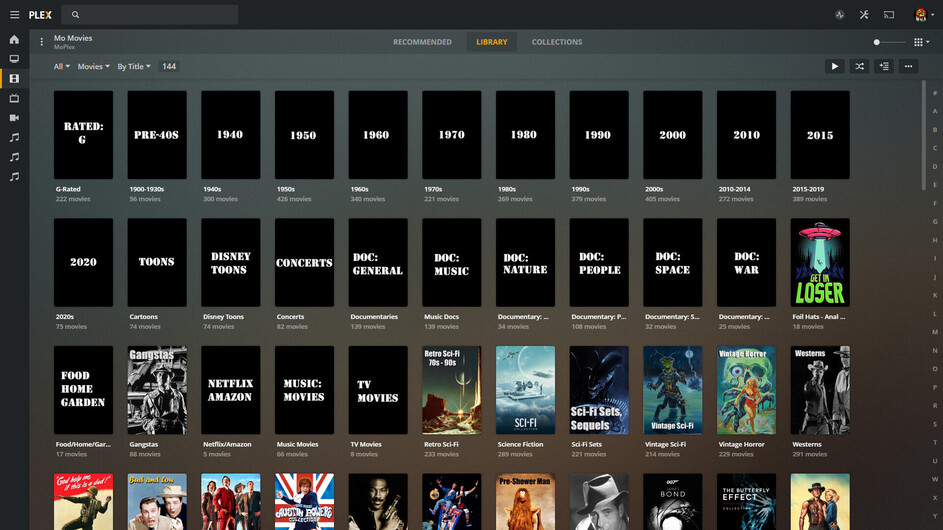This screenshot has width=943, height=530.
Task: Open the more actions ellipsis menu
Action: point(909,66)
